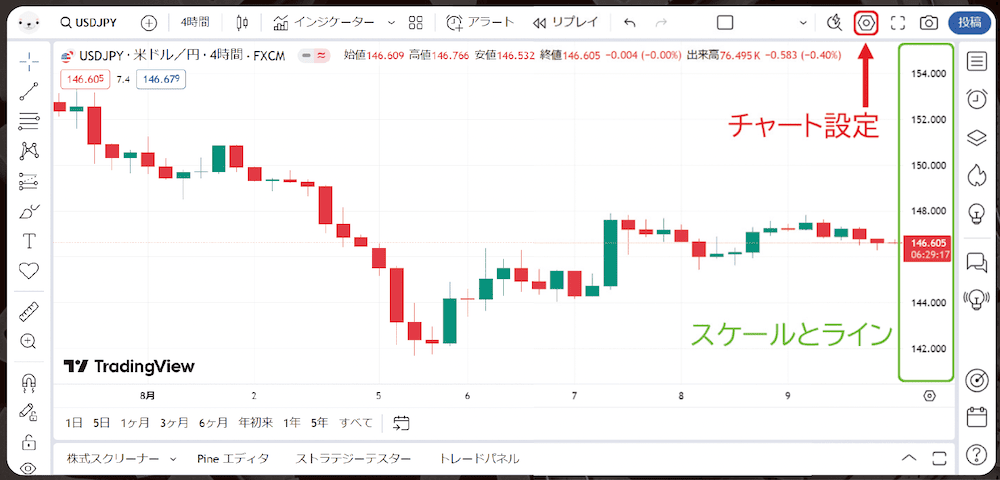Viewport: 1000px width, 480px height.
Task: Open the layout setup square icon
Action: 725,23
